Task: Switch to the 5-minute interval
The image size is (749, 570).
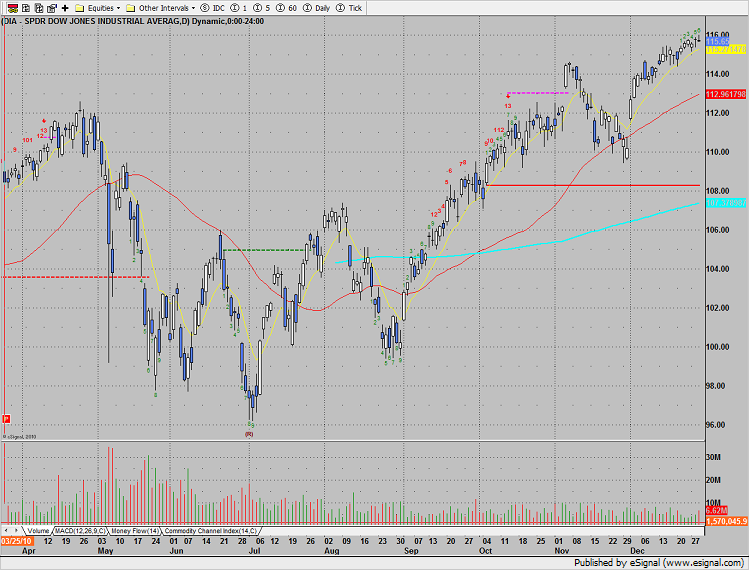Action: click(x=262, y=8)
